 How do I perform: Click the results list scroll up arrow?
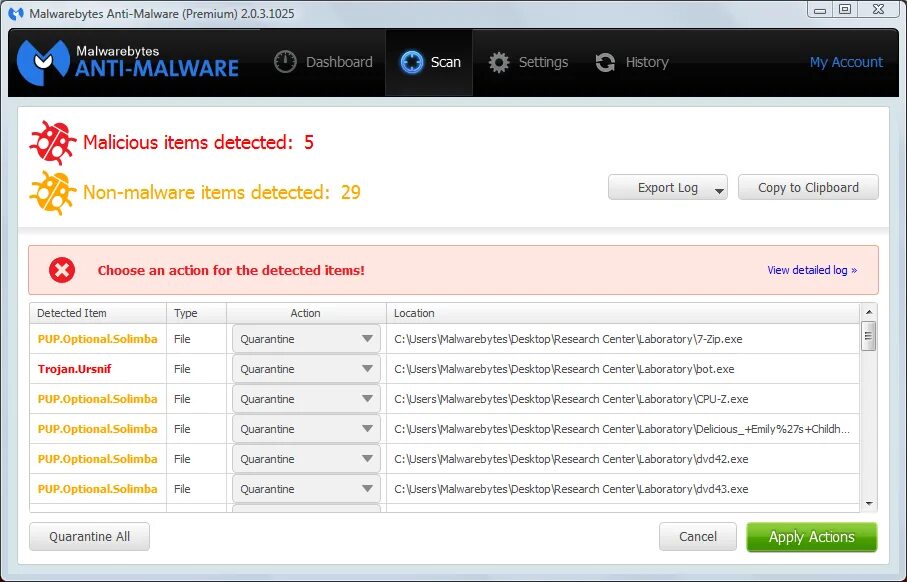pyautogui.click(x=869, y=312)
